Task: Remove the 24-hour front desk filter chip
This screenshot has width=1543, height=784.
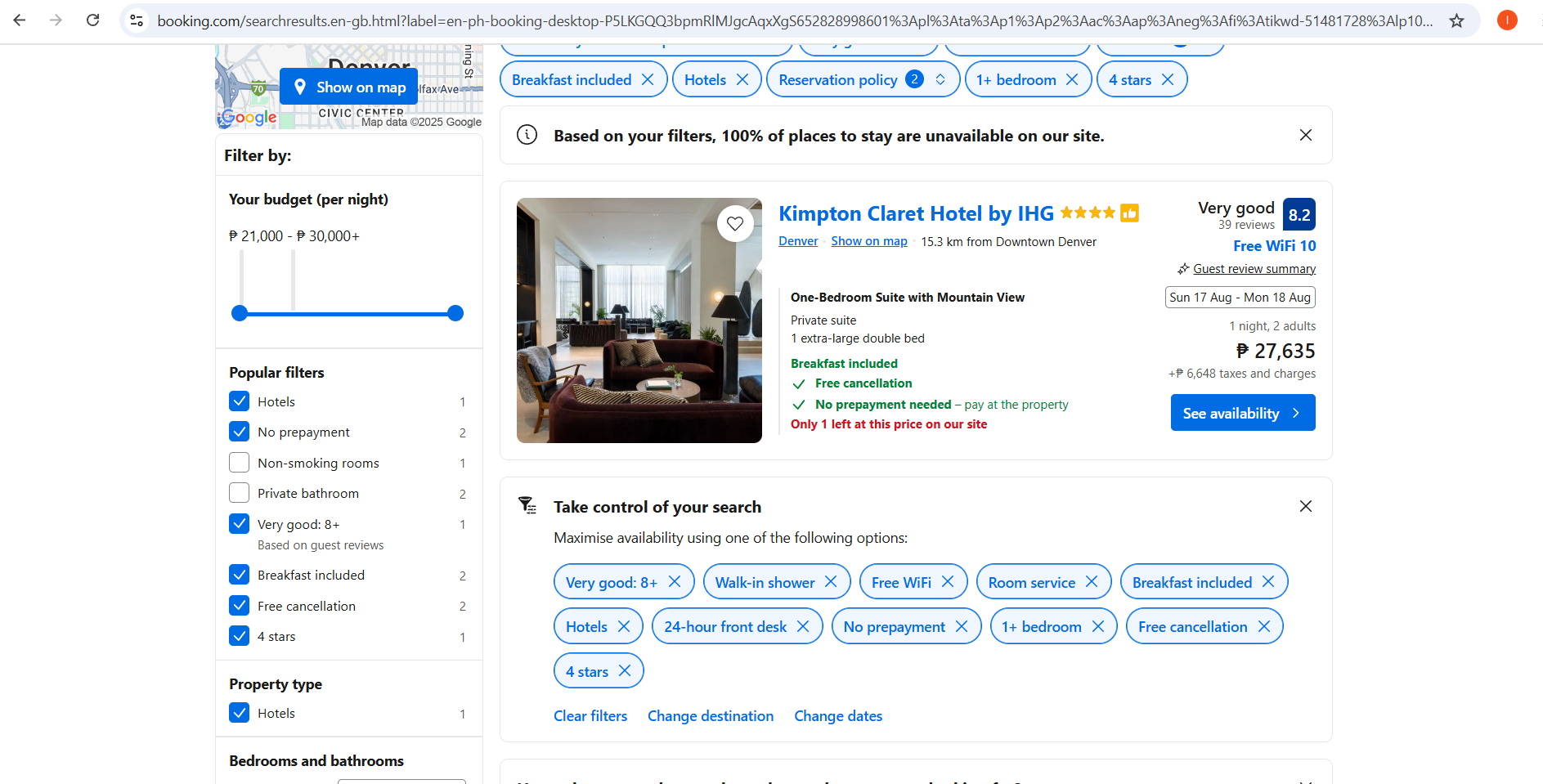Action: coord(803,626)
